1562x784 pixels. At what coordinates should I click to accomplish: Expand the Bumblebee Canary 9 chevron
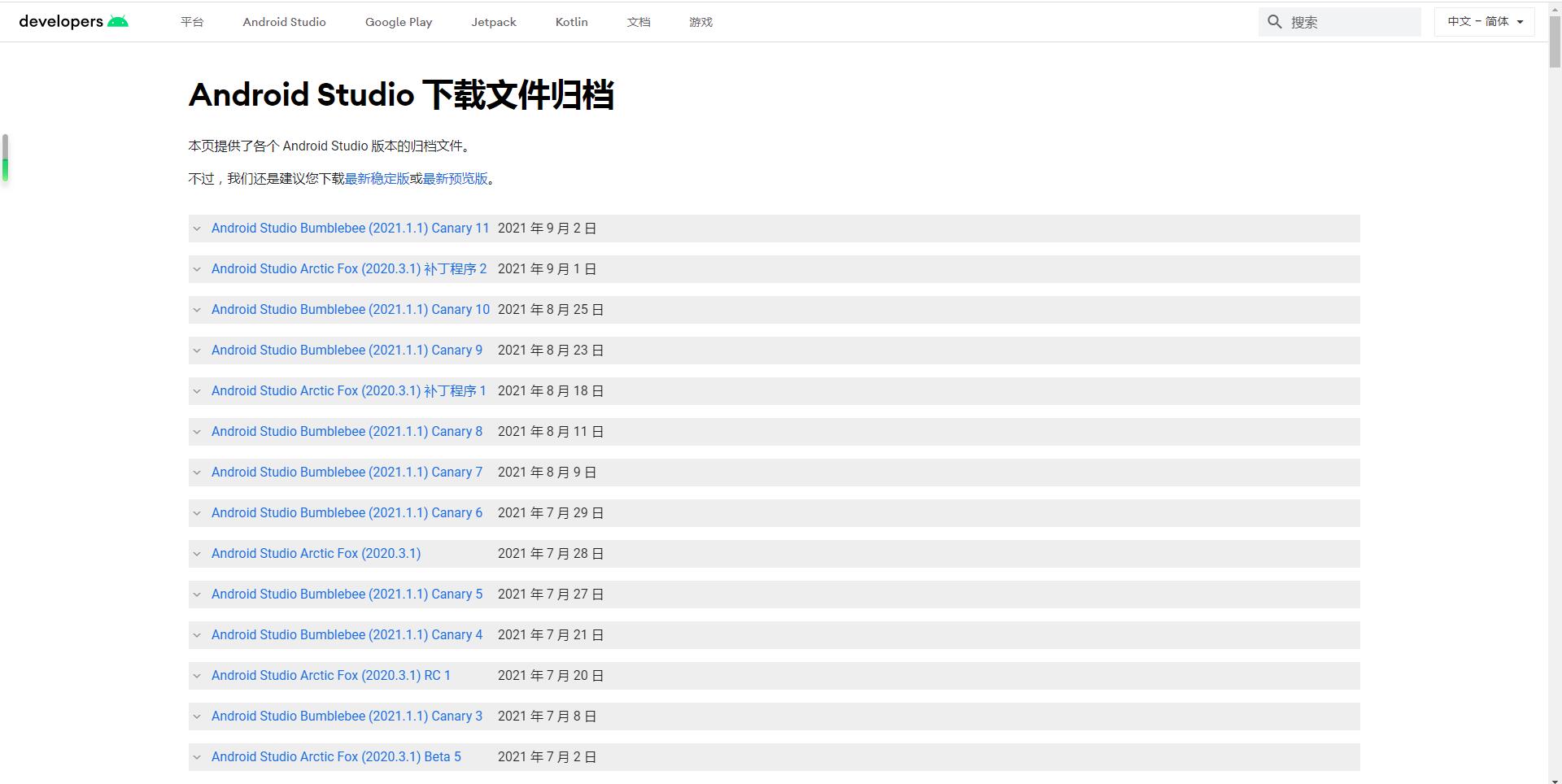pyautogui.click(x=197, y=351)
